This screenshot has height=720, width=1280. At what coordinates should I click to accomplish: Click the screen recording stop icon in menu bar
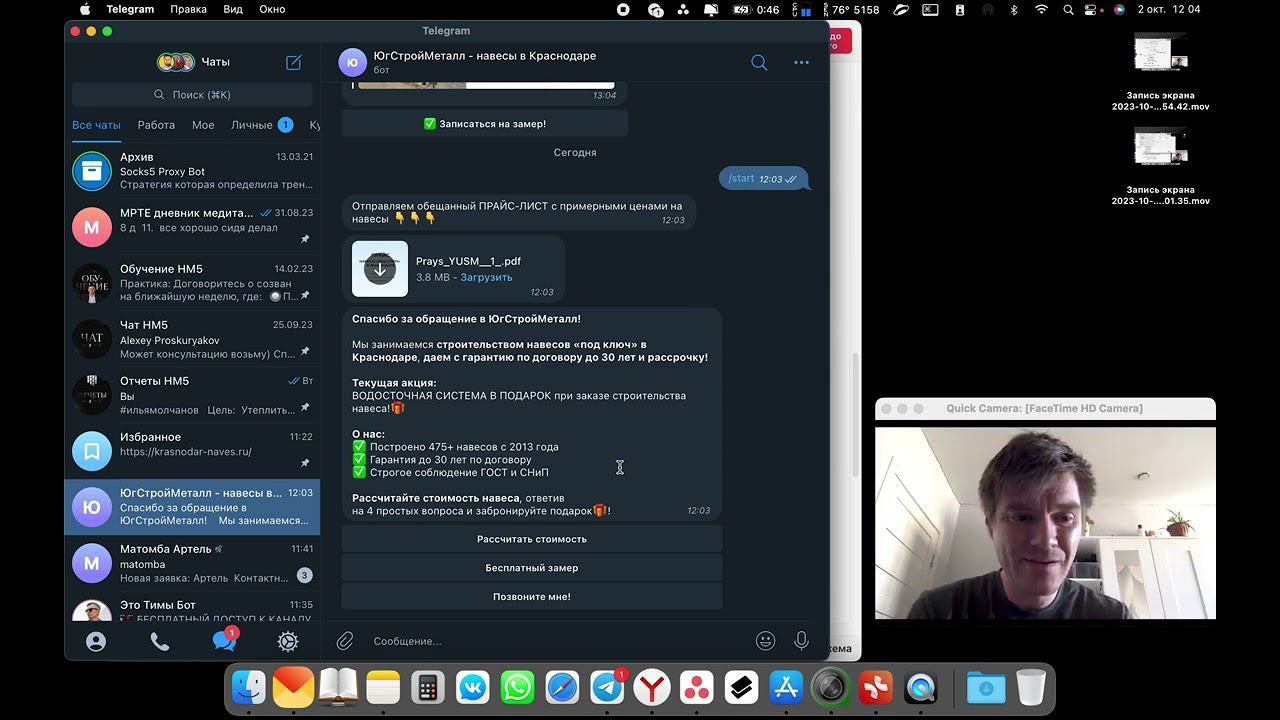pos(623,9)
